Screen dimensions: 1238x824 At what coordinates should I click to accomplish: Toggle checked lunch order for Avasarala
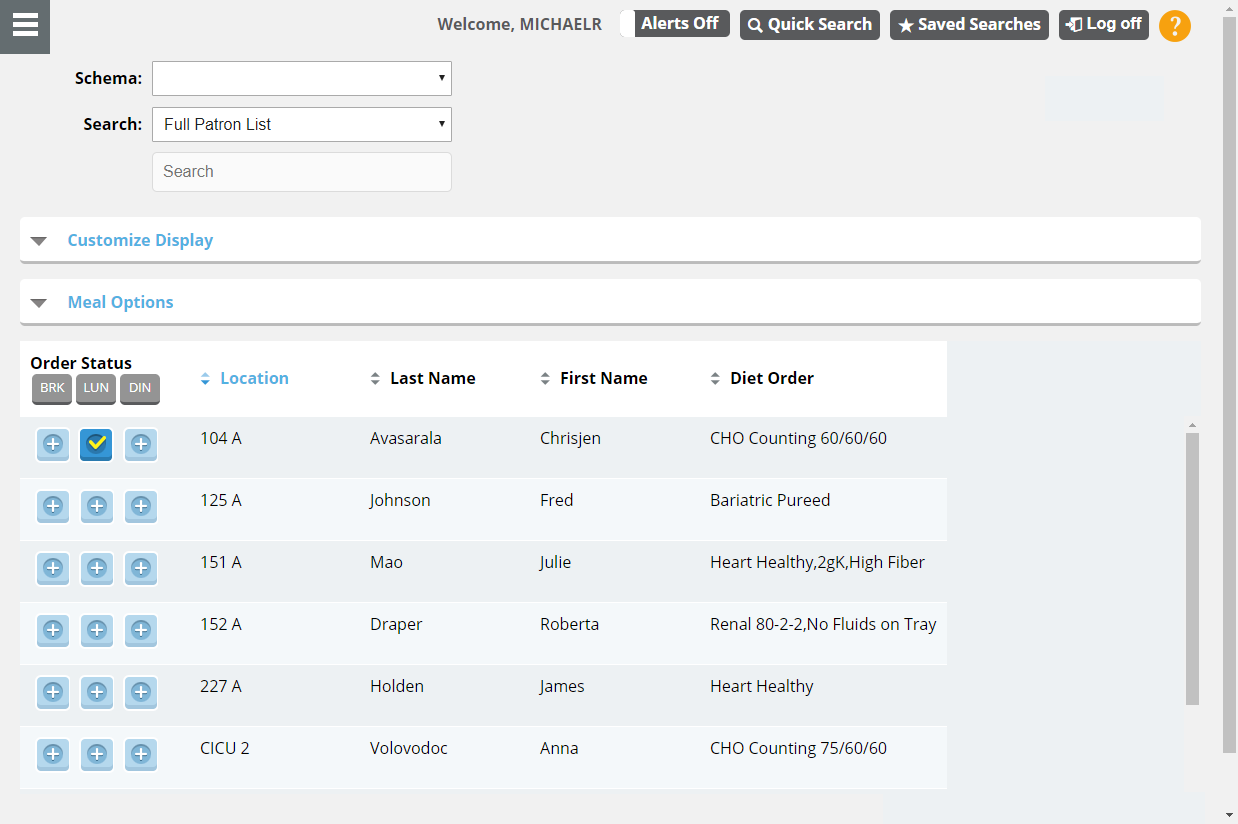click(97, 444)
